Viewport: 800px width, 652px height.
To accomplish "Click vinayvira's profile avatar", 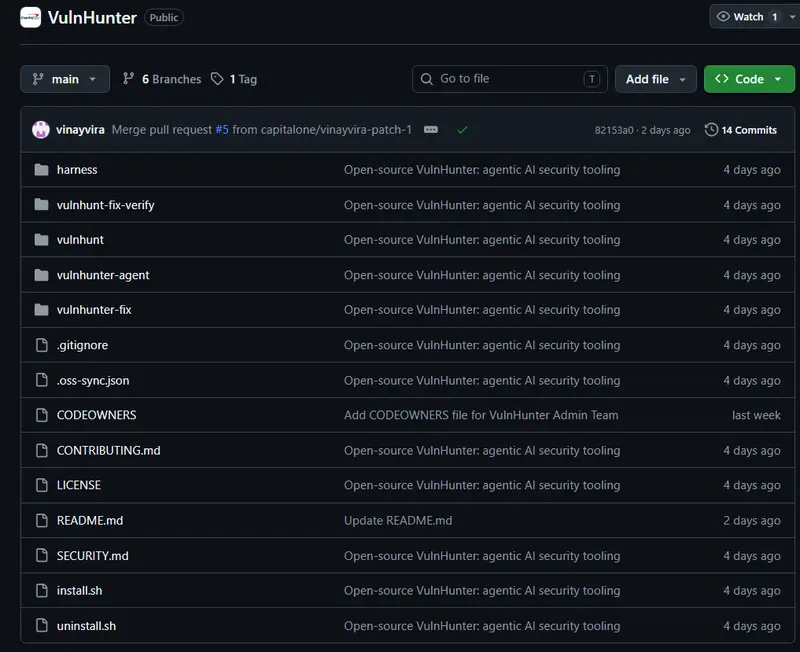I will coord(41,130).
